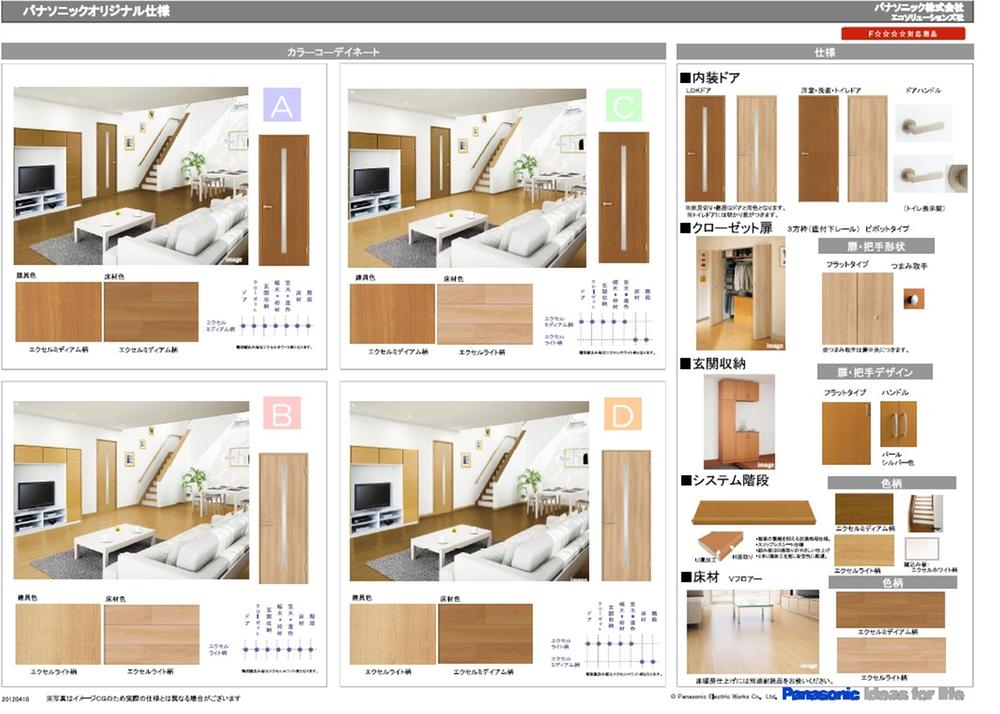
Task: Select the stair Excel Medium color swatch
Action: point(864,508)
